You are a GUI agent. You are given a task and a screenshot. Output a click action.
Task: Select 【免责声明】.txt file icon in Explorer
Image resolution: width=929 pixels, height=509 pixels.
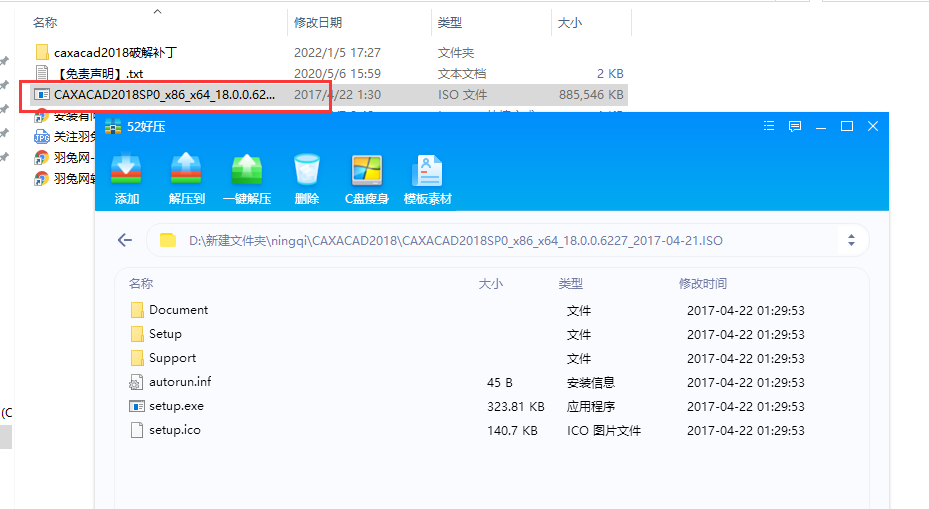41,73
